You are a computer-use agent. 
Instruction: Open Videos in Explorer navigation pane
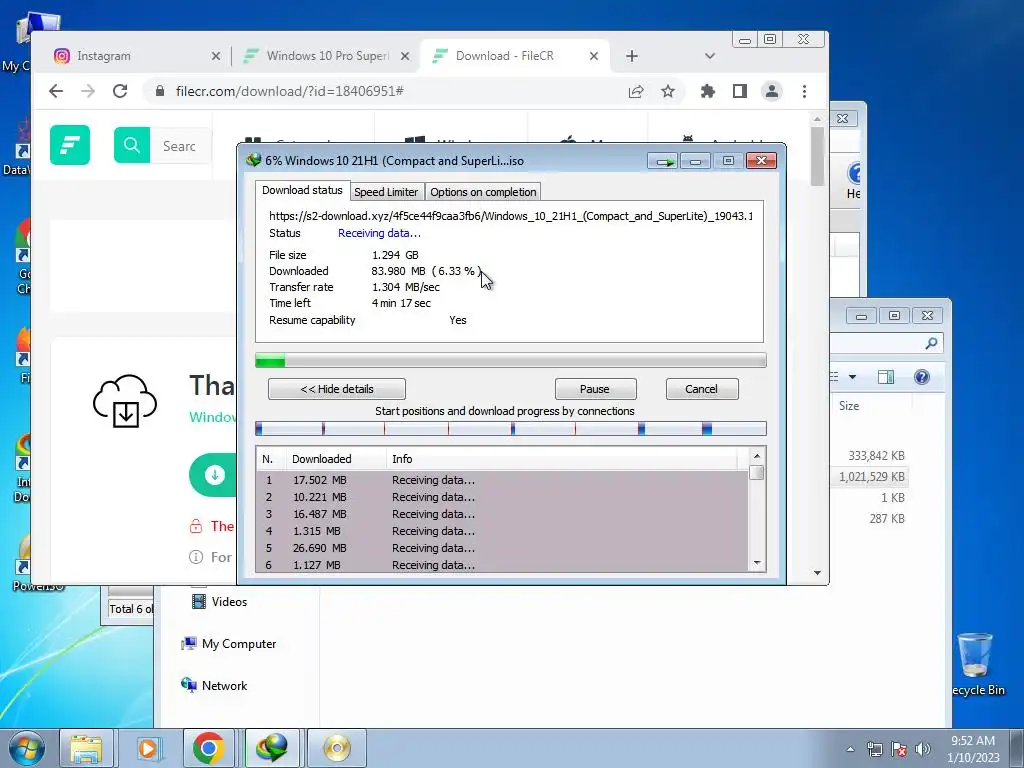pos(219,601)
